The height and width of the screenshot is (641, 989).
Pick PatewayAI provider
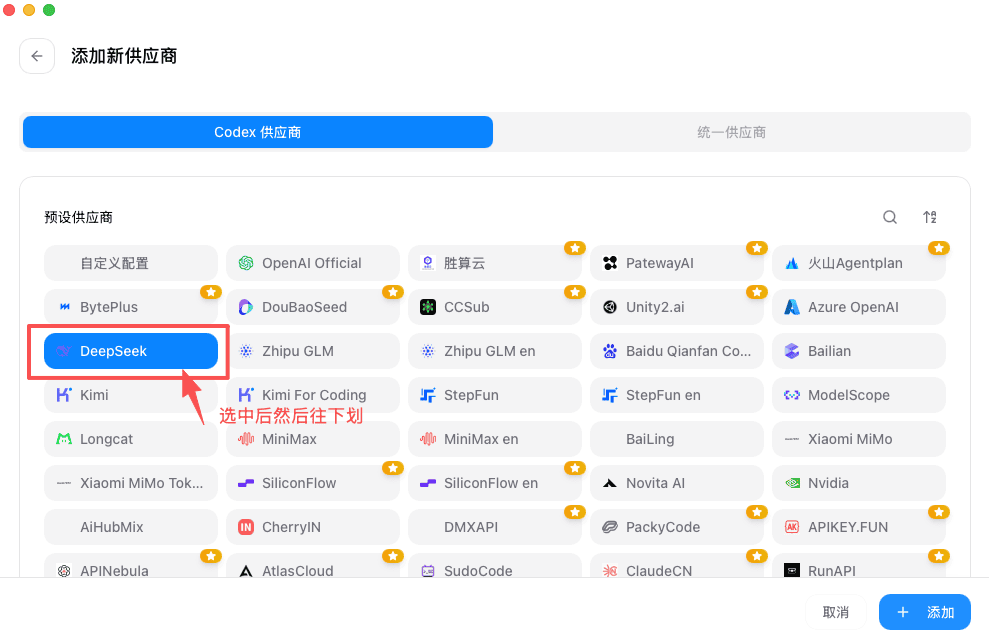tap(677, 263)
